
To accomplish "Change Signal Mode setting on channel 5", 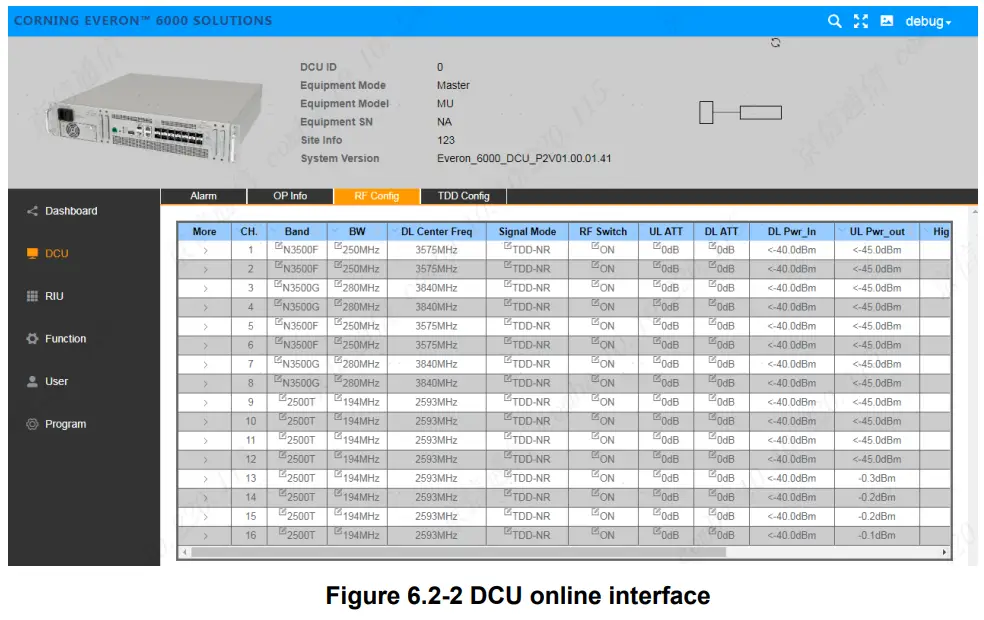I will point(527,325).
